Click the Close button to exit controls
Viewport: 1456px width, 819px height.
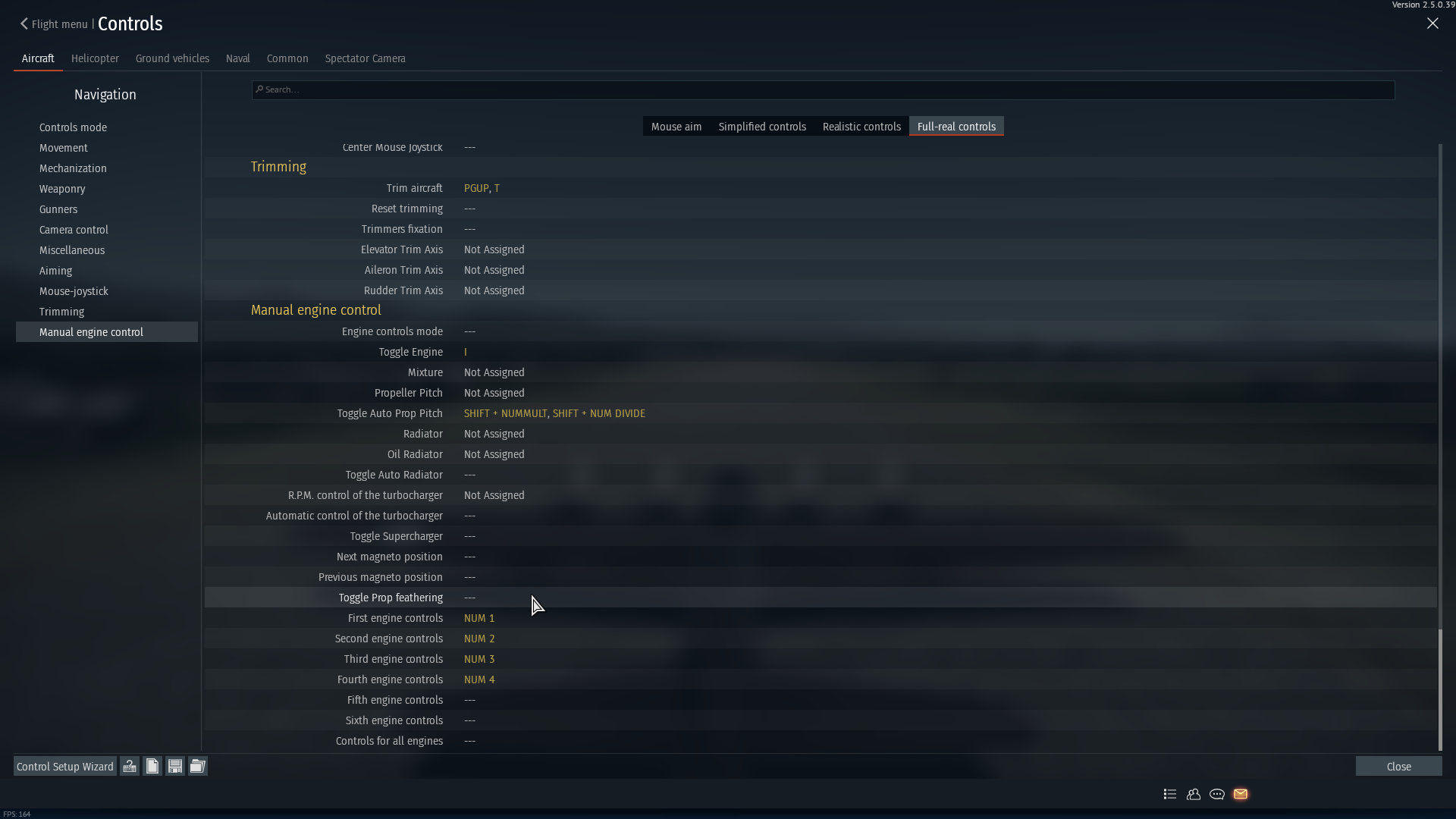pos(1399,766)
